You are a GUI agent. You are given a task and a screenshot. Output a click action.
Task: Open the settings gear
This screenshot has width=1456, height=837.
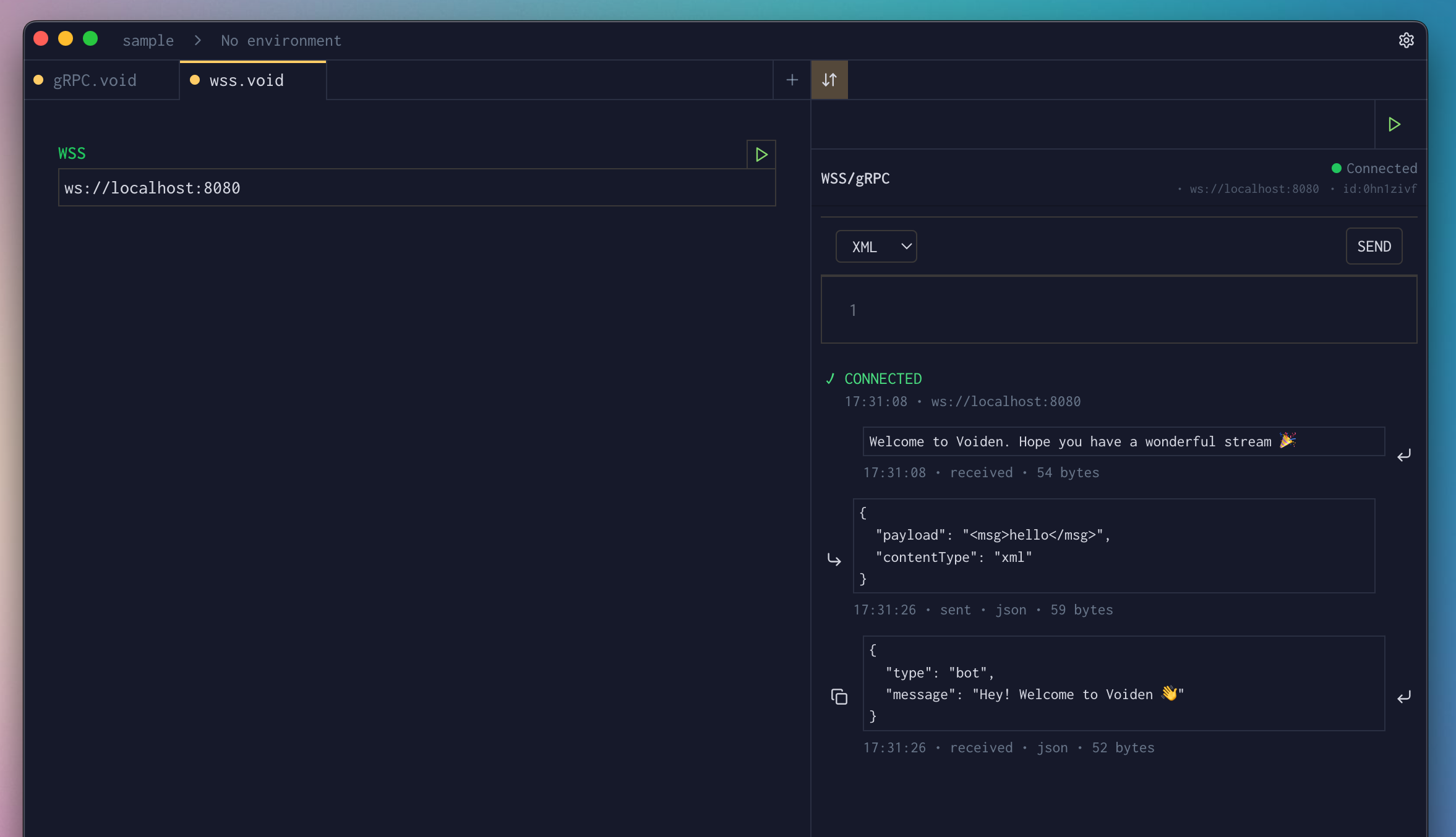click(1407, 40)
